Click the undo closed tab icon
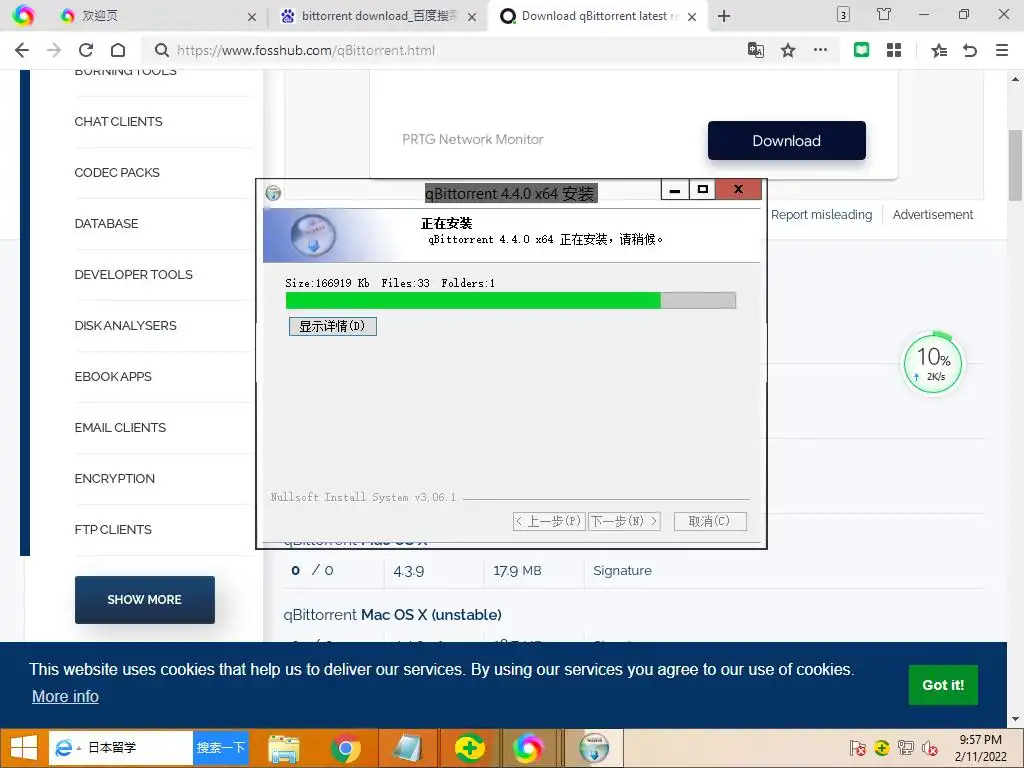 coord(970,50)
